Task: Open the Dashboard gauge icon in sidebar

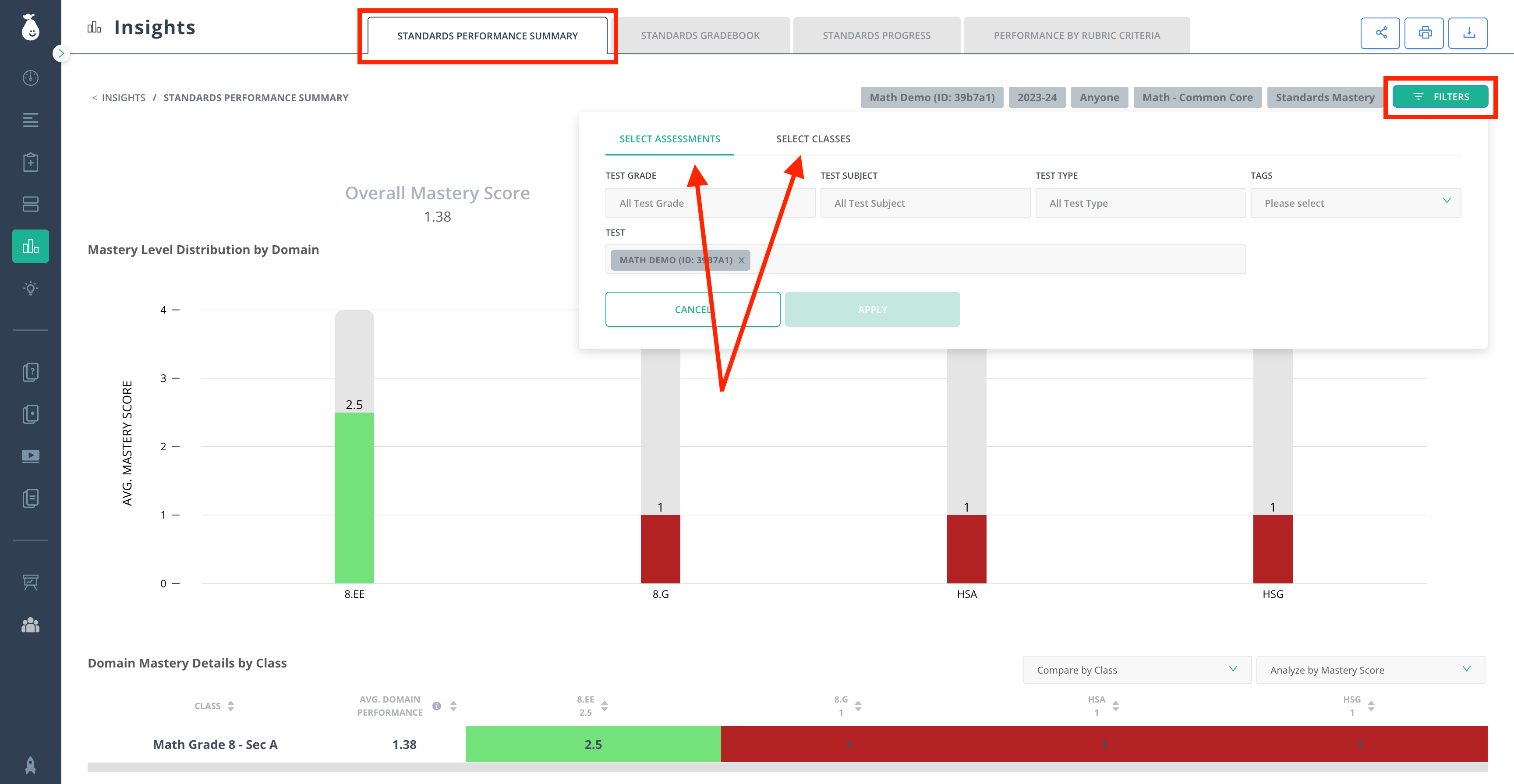Action: 31,78
